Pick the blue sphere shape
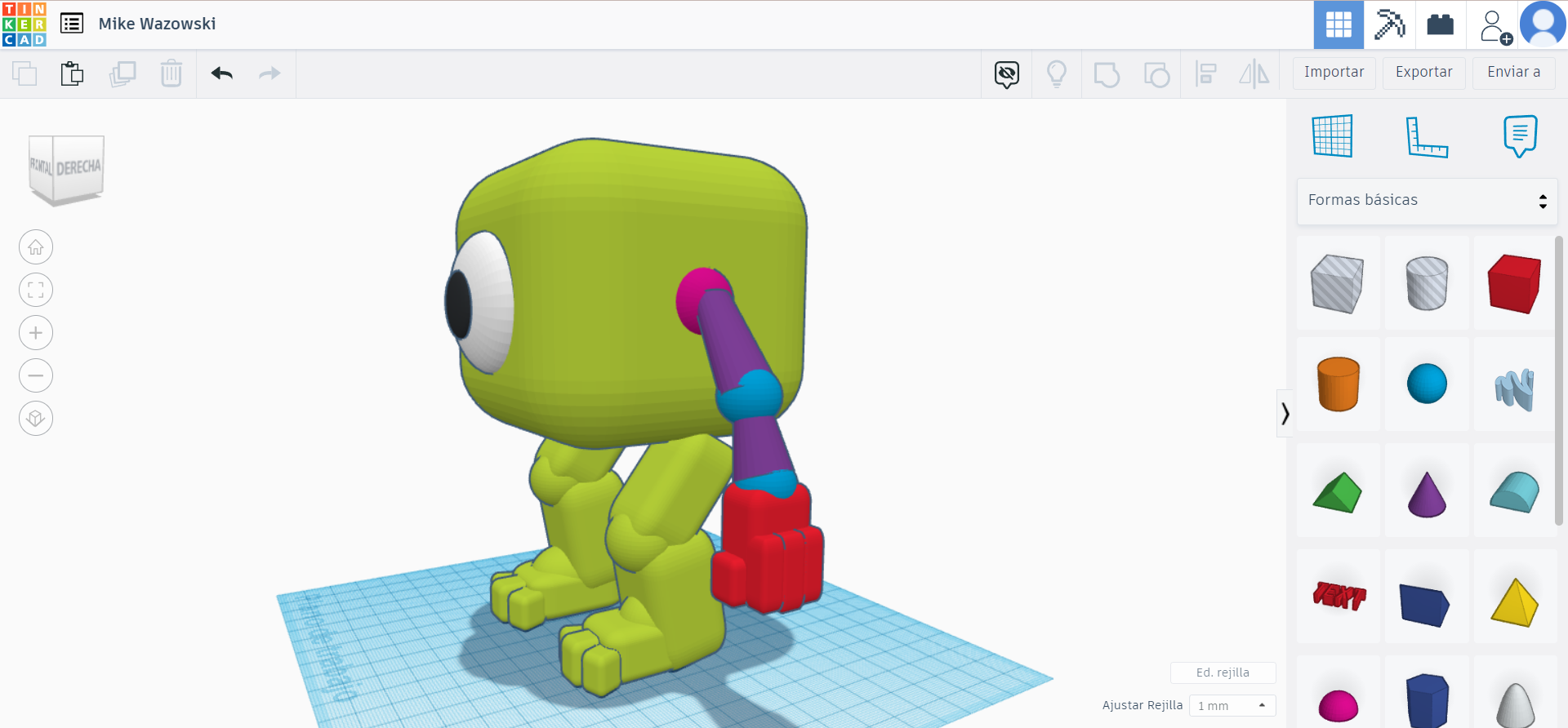 1427,384
